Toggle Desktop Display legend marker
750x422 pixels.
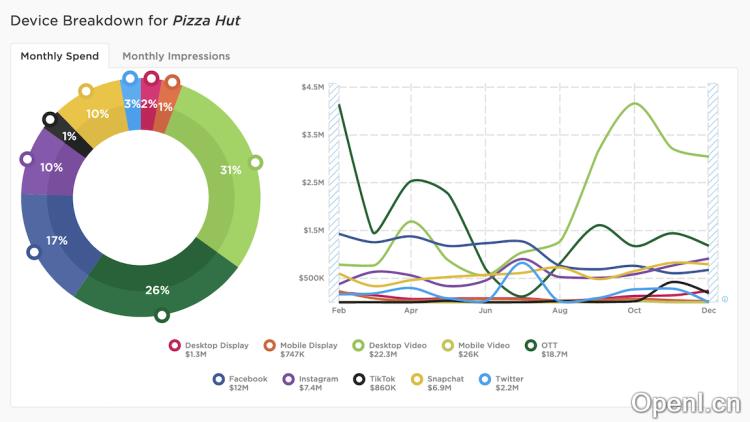(175, 346)
